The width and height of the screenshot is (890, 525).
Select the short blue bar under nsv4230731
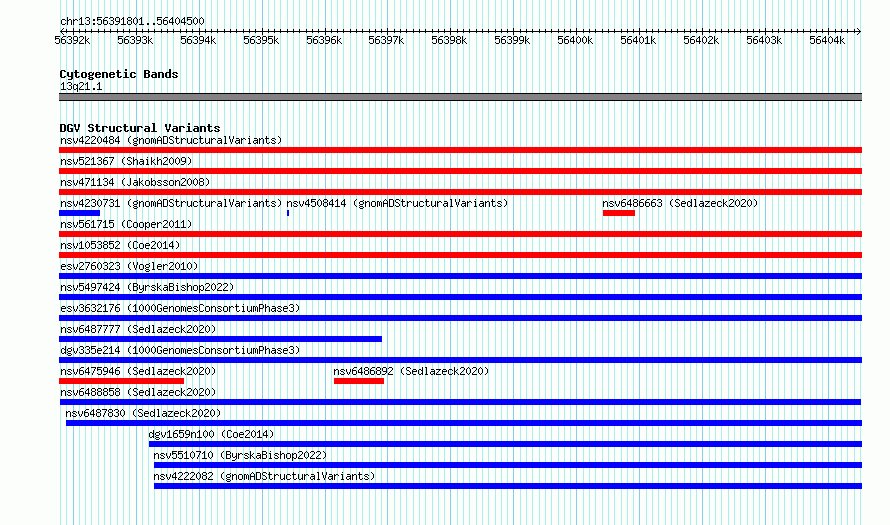tap(79, 213)
